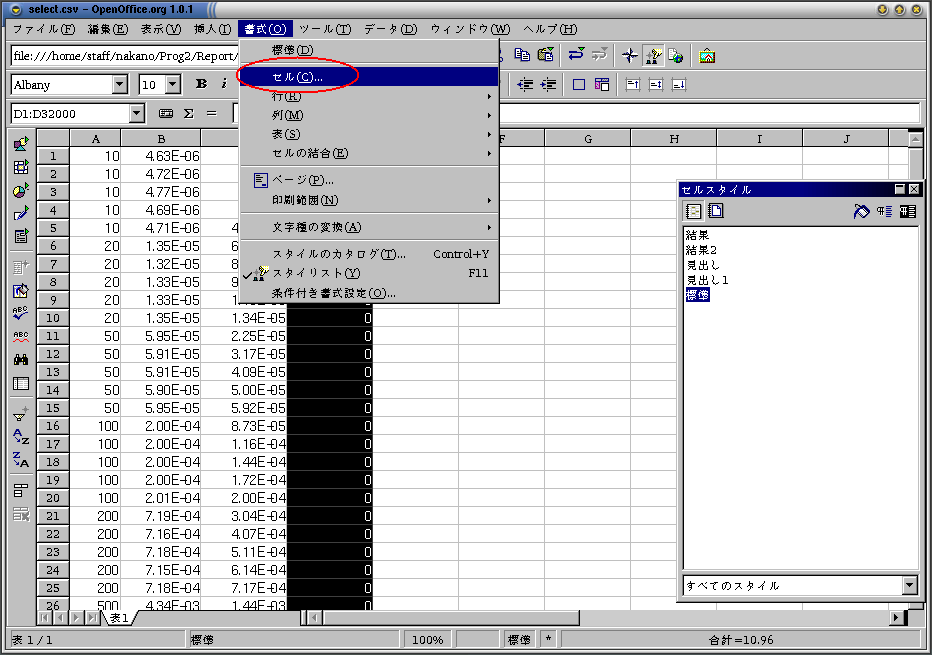Select the fill format mode paint-bucket icon

(x=861, y=211)
